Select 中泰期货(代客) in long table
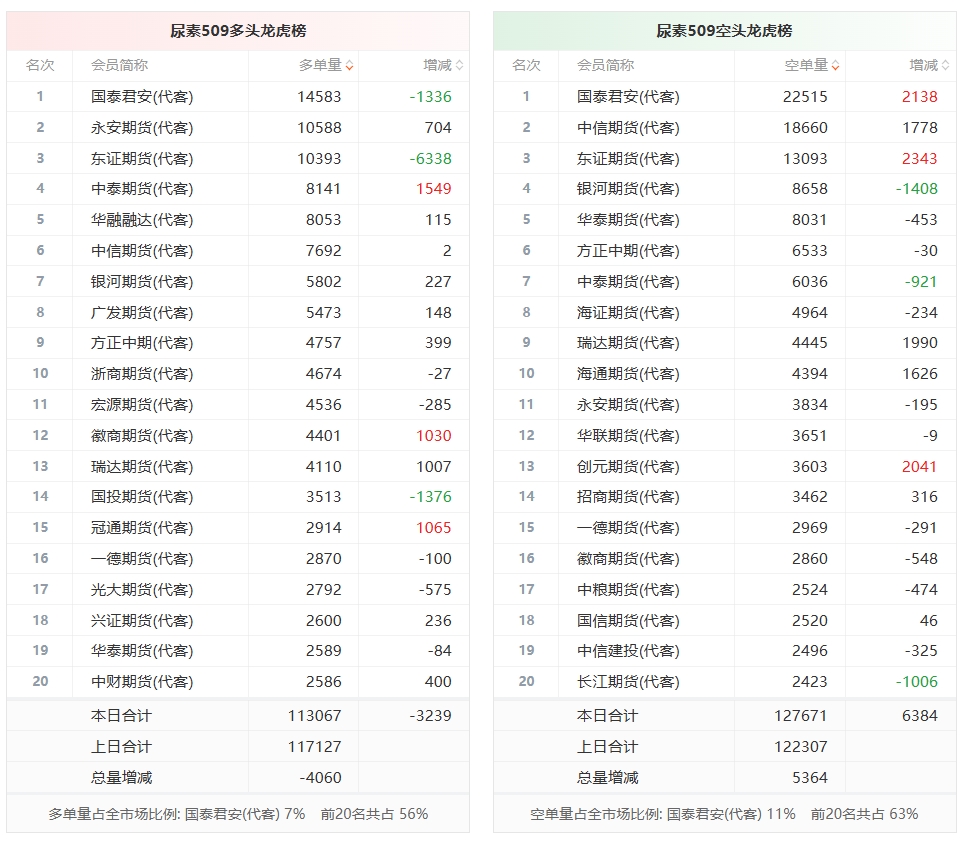 [x=142, y=189]
